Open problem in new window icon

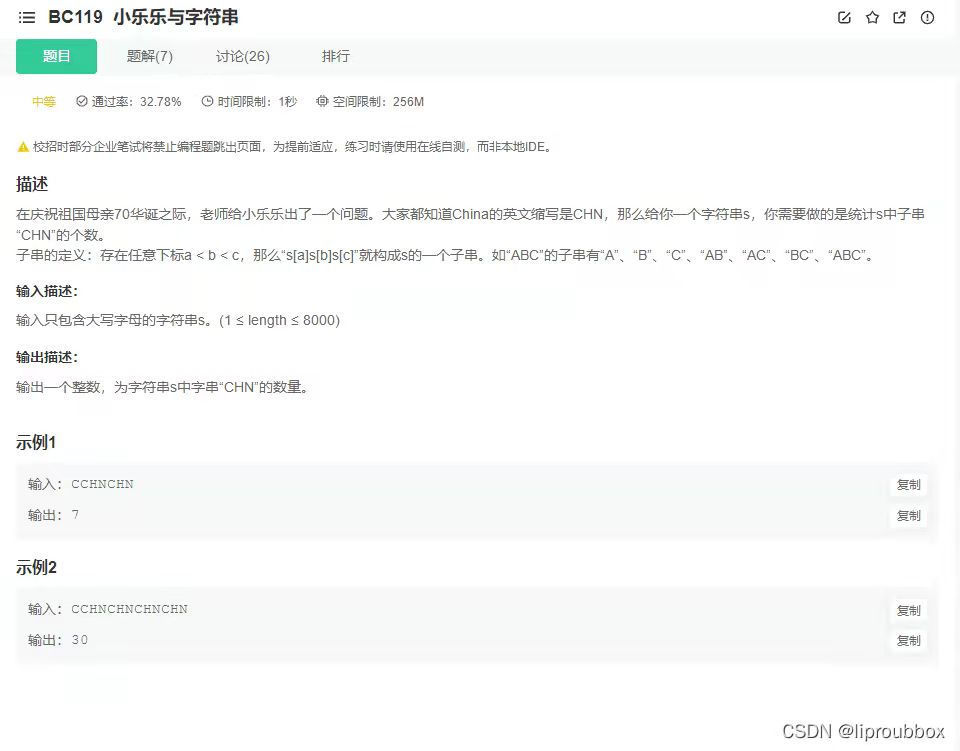[899, 18]
